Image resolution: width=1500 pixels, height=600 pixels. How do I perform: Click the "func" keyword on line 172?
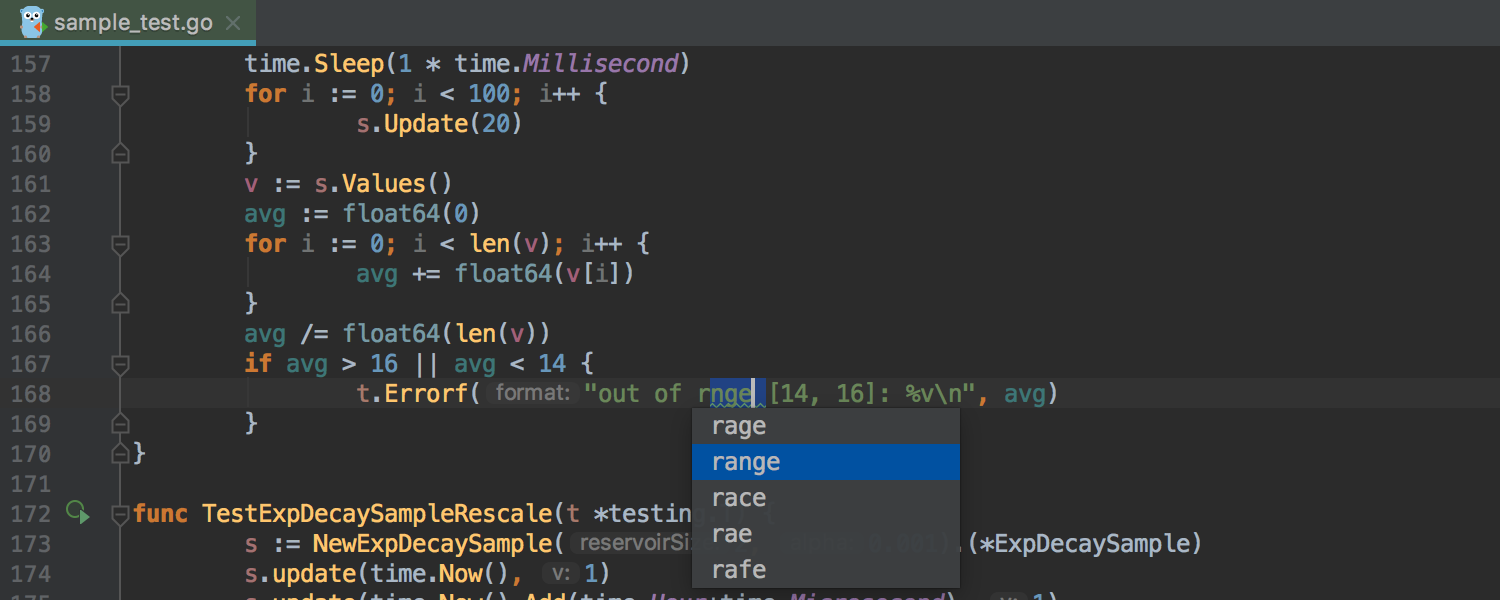coord(160,514)
